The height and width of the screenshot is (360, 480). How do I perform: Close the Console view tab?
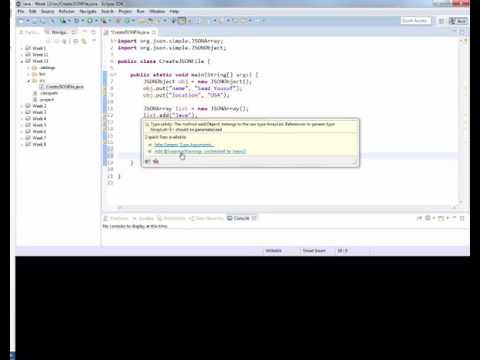(254, 218)
